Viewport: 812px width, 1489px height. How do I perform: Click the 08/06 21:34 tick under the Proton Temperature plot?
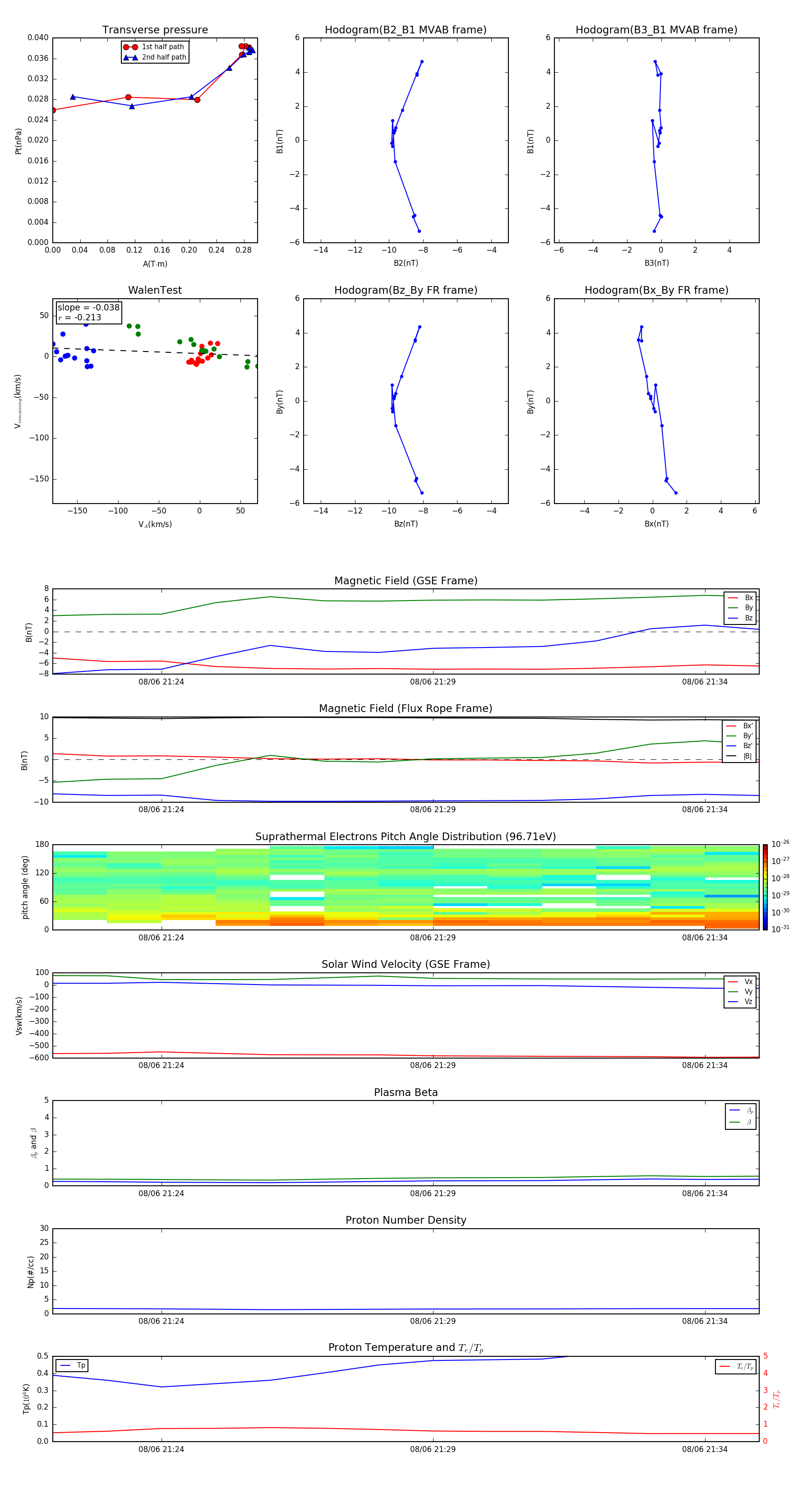pos(705,1449)
